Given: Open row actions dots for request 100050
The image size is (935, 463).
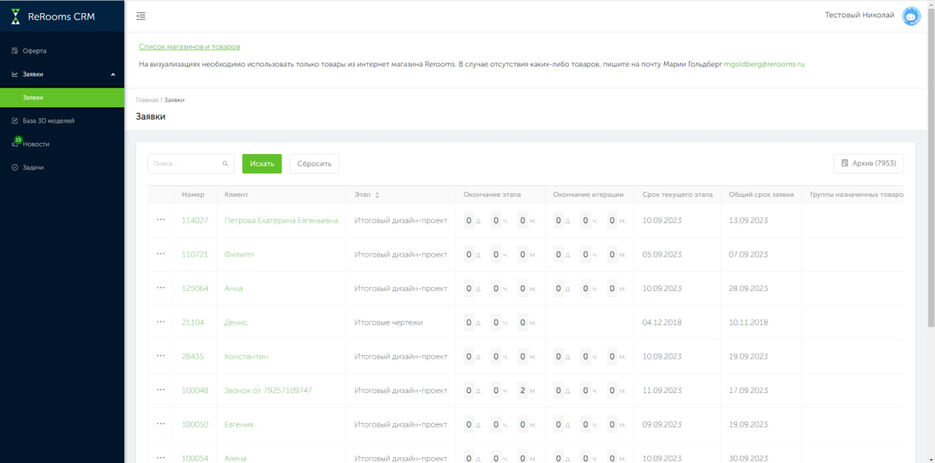Looking at the screenshot, I should (x=160, y=424).
